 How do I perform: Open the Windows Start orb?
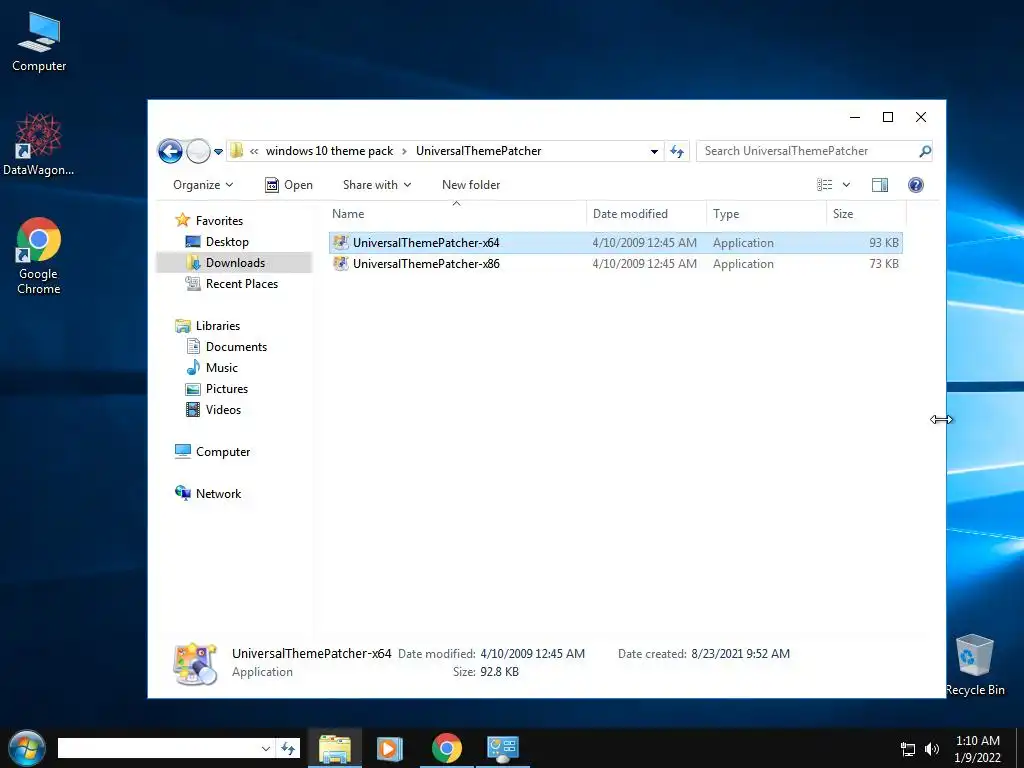tap(27, 748)
